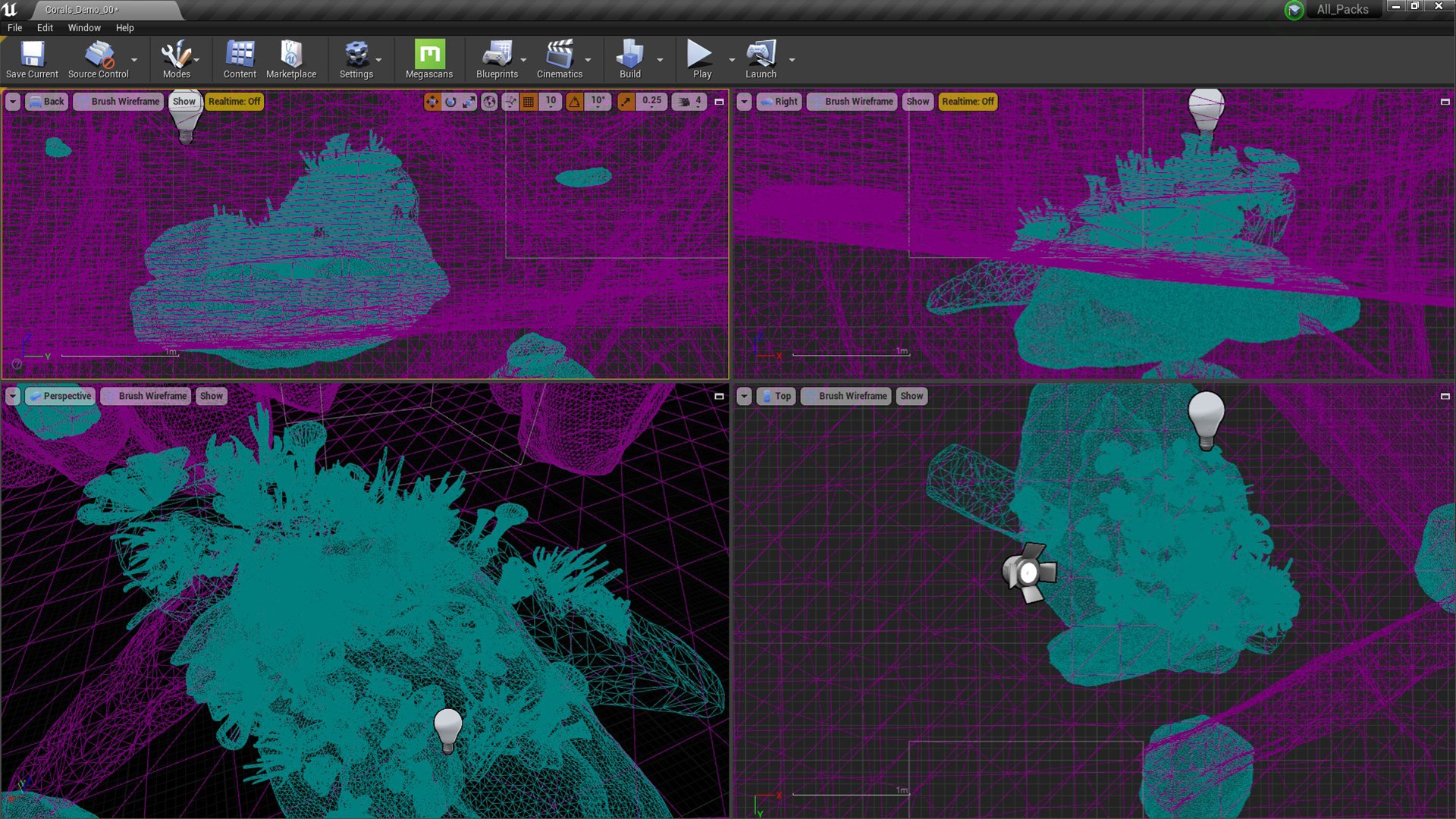
Task: Open the Marketplace from the toolbar
Action: tap(291, 59)
